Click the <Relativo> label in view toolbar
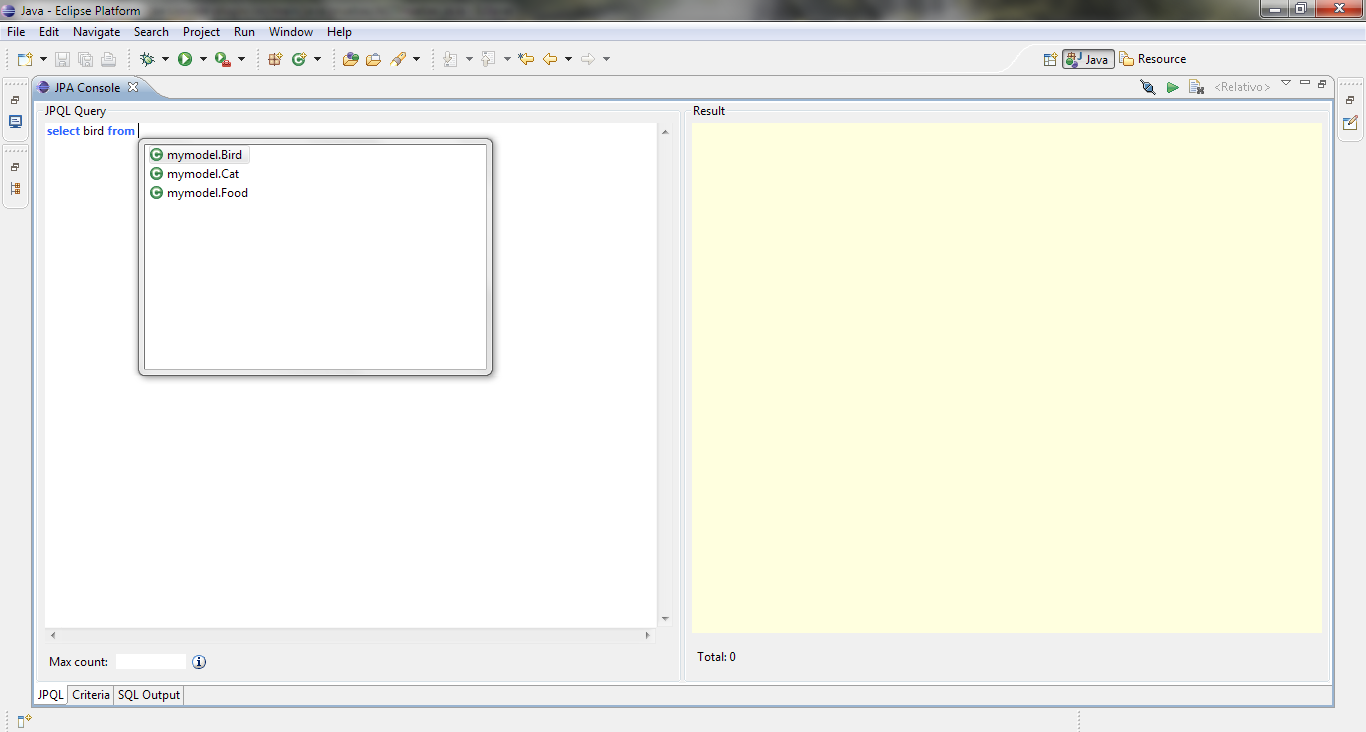Image resolution: width=1366 pixels, height=732 pixels. point(1242,88)
